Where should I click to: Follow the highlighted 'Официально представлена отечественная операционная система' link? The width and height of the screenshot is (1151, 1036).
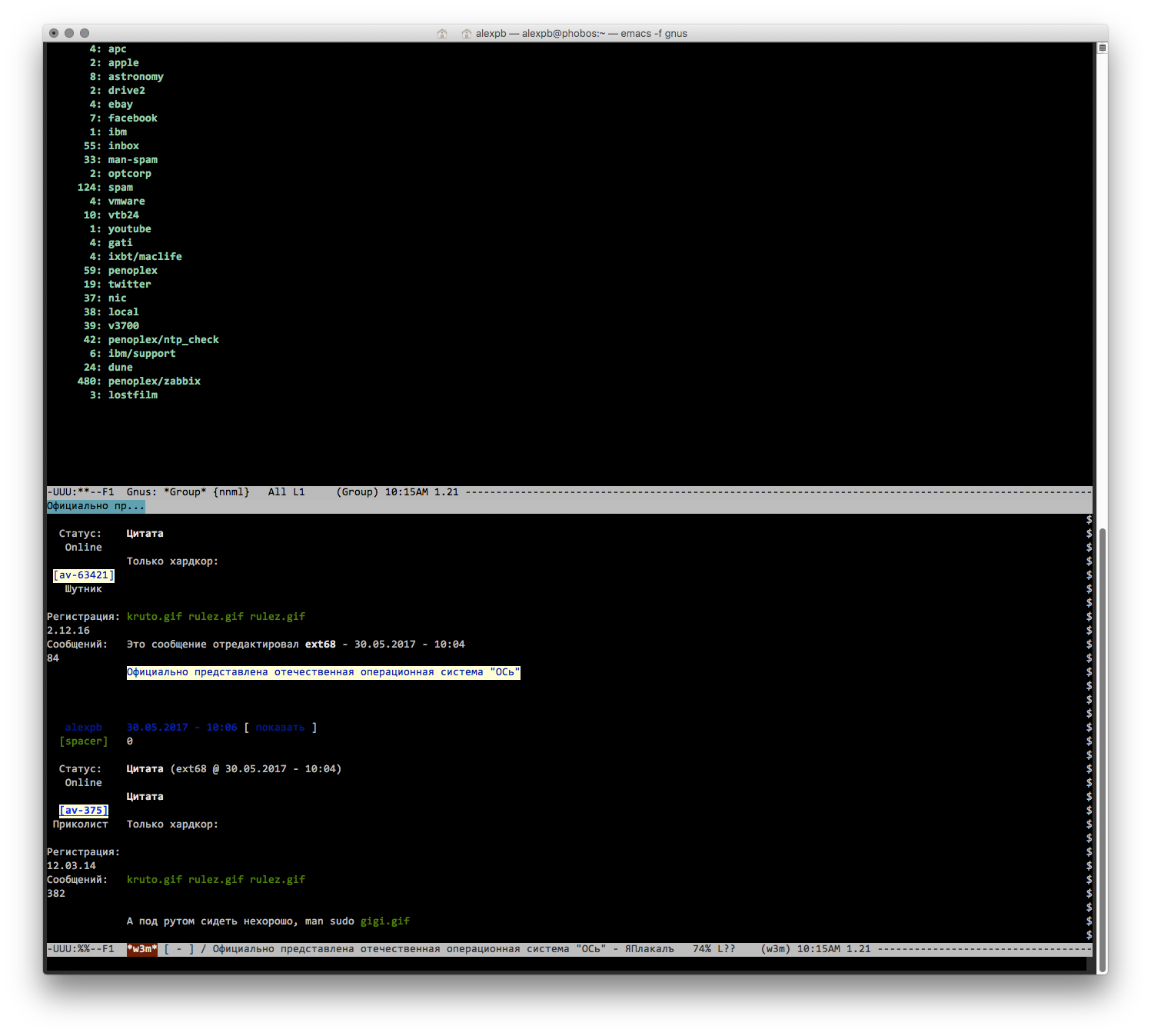coord(324,672)
